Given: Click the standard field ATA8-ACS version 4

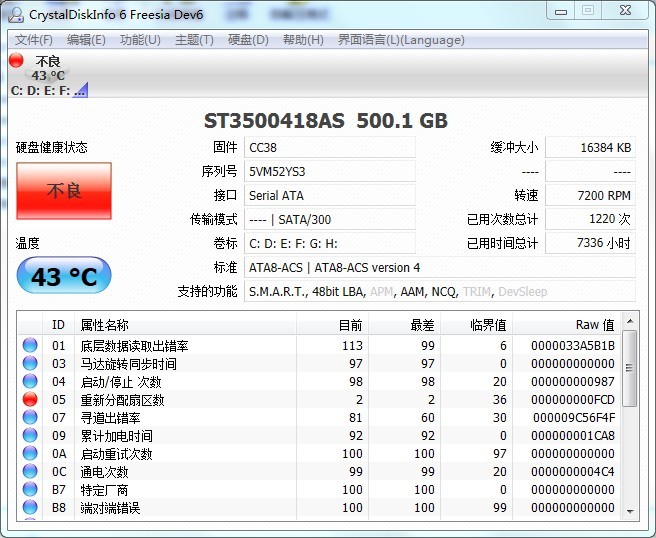Looking at the screenshot, I should (440, 267).
